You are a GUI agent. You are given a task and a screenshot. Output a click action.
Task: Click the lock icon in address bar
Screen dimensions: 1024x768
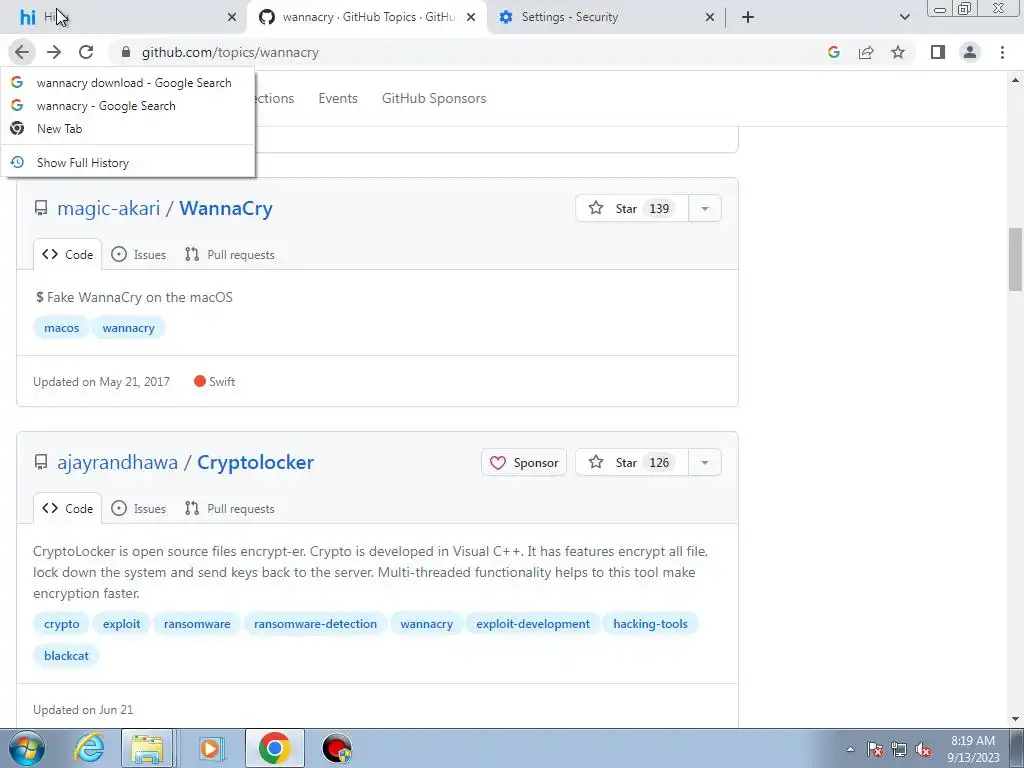[x=126, y=52]
